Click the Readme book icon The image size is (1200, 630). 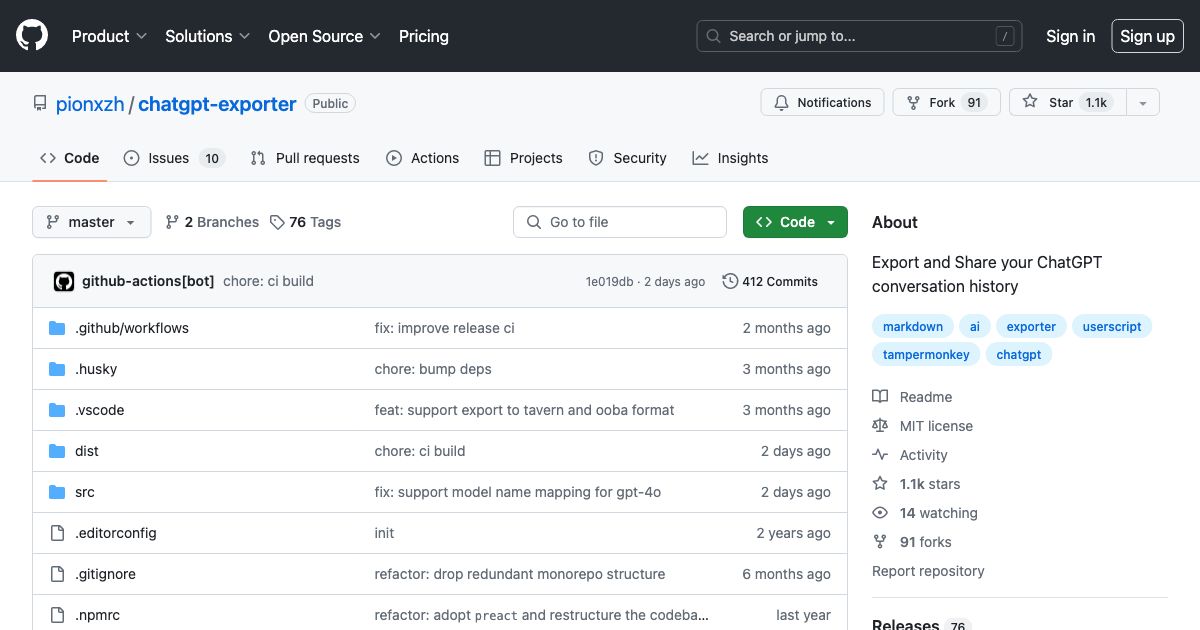click(x=880, y=396)
